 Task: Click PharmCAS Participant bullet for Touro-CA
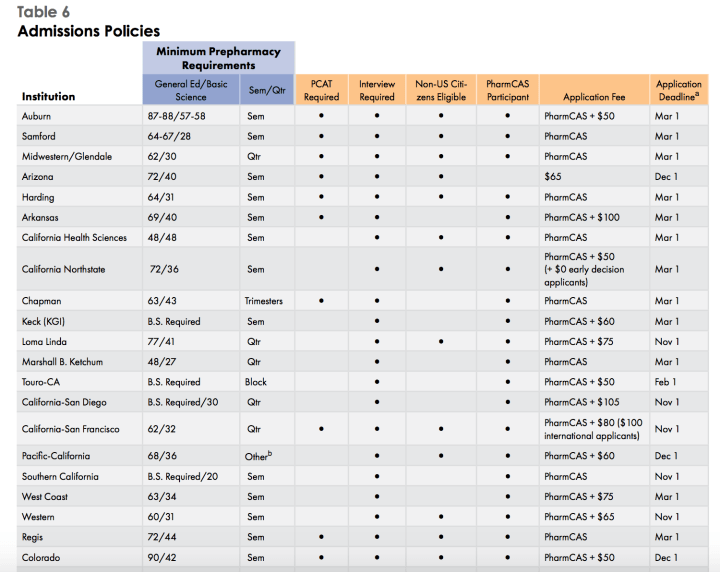pos(508,382)
